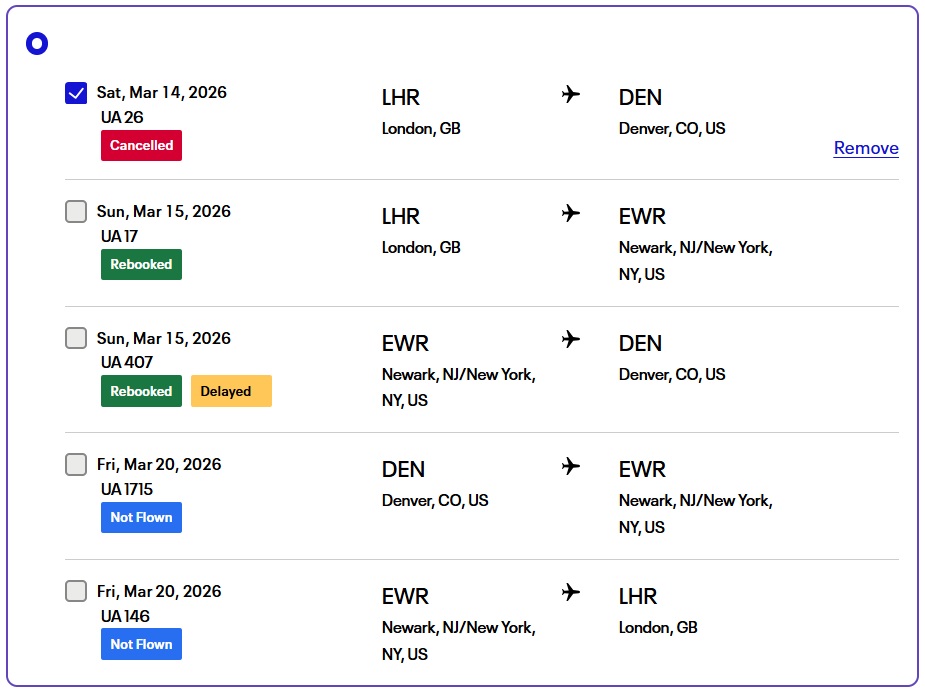The image size is (925, 695).
Task: Select the UA 1715 flight checkbox
Action: pos(76,465)
